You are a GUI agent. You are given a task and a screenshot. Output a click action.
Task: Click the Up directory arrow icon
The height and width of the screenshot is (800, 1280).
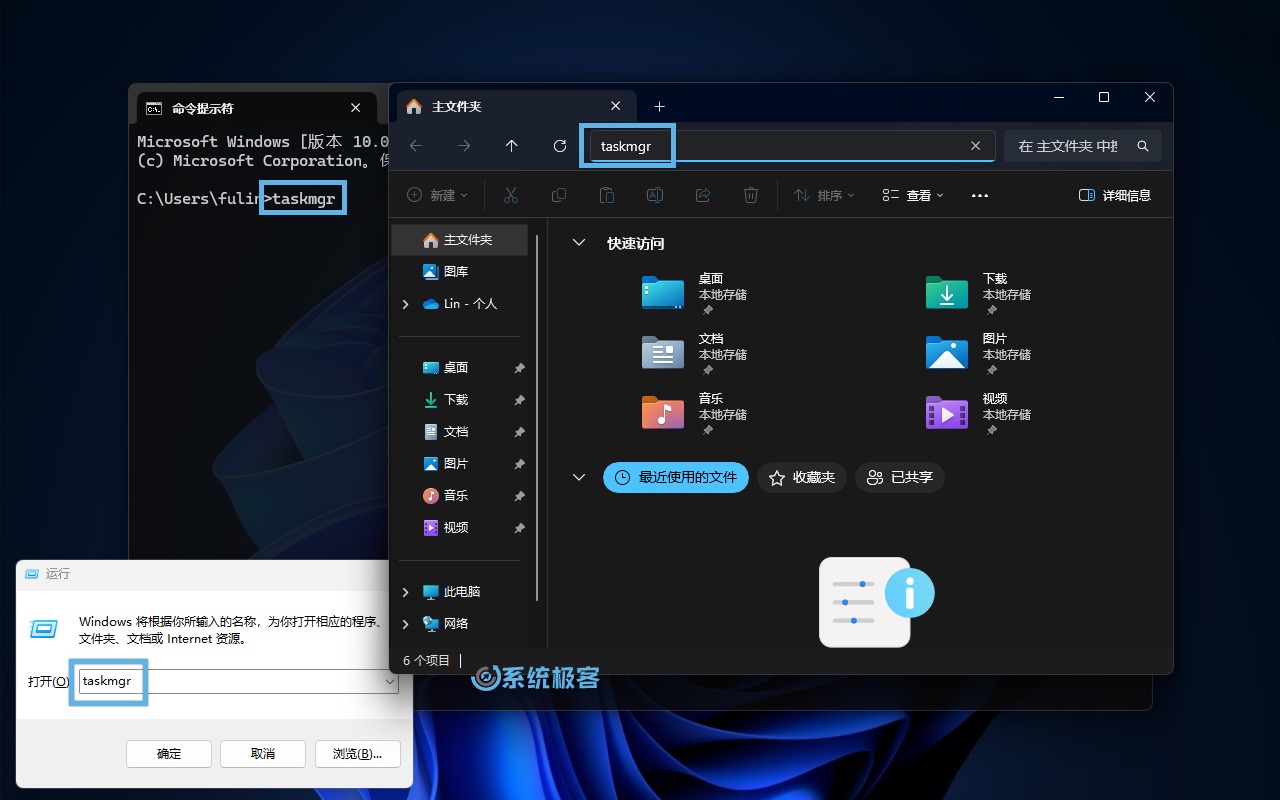pos(512,146)
